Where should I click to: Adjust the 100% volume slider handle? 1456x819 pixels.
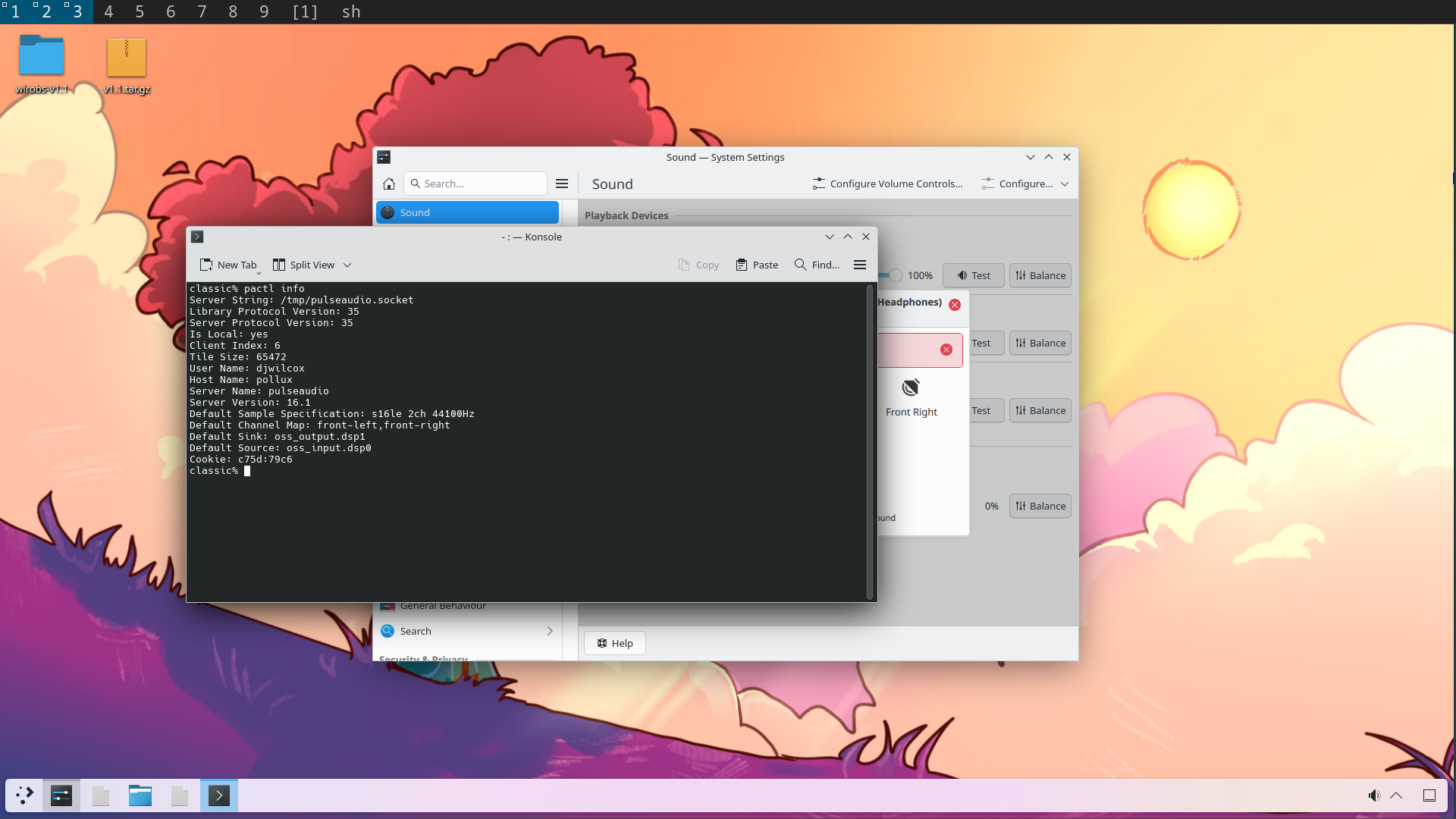(x=896, y=275)
